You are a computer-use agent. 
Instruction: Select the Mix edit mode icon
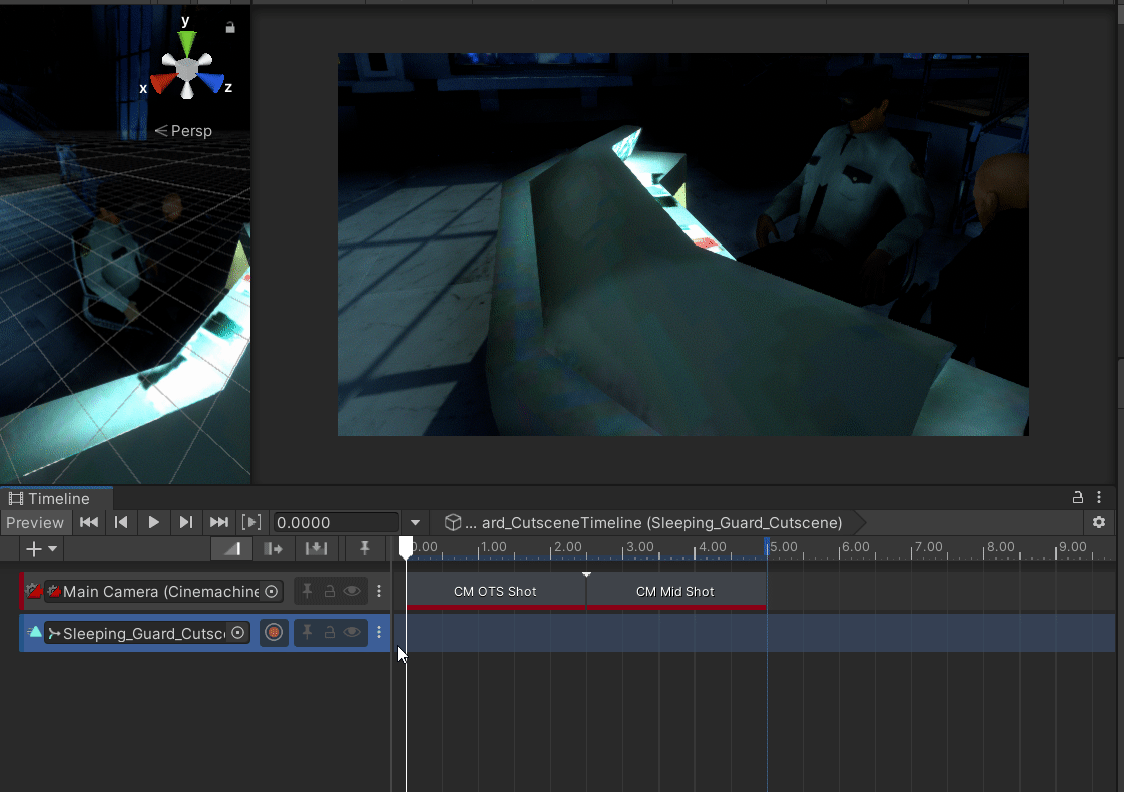click(232, 549)
